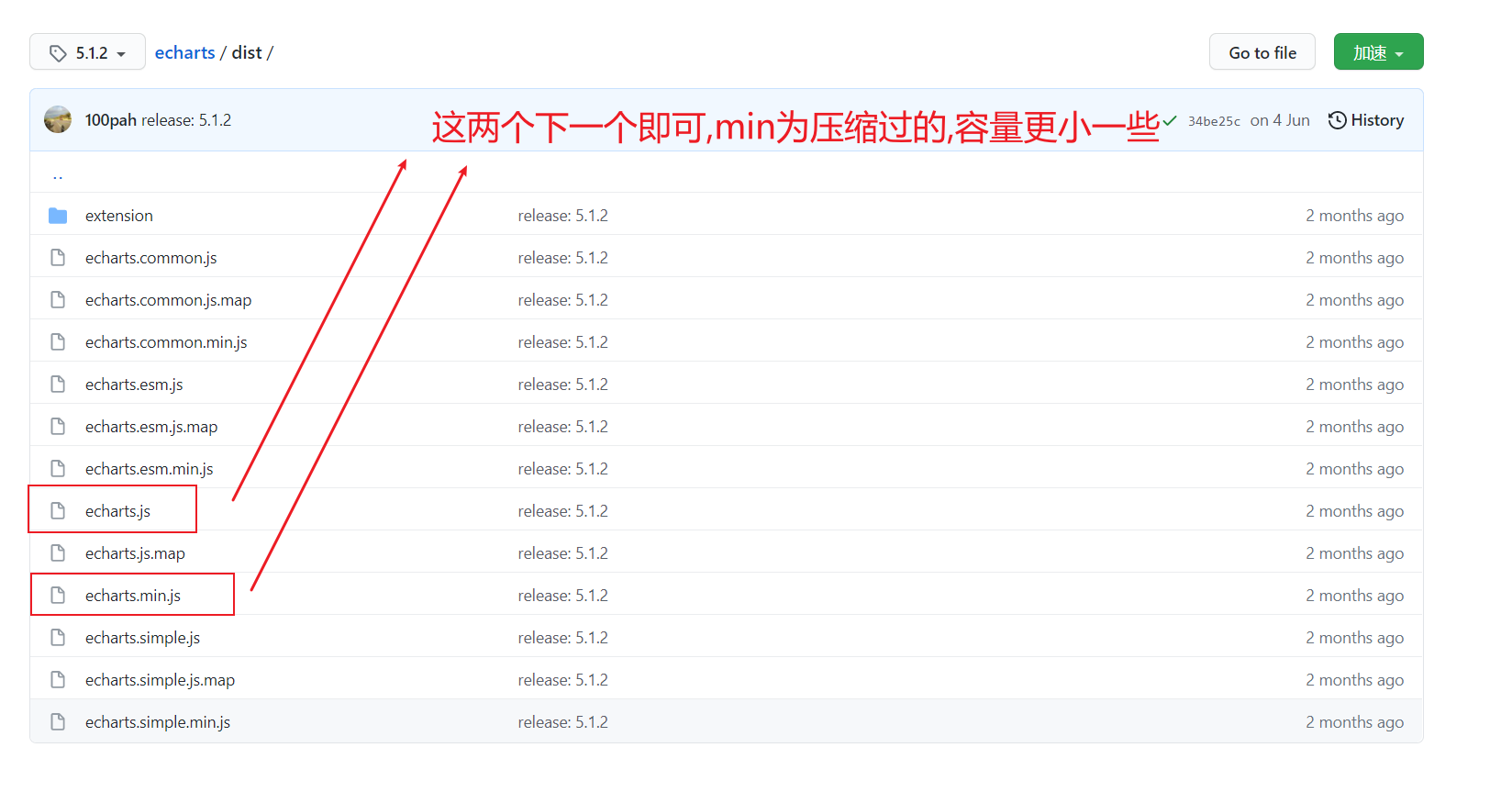Click file icon beside echarts.min.js
Image resolution: width=1512 pixels, height=792 pixels.
point(58,596)
